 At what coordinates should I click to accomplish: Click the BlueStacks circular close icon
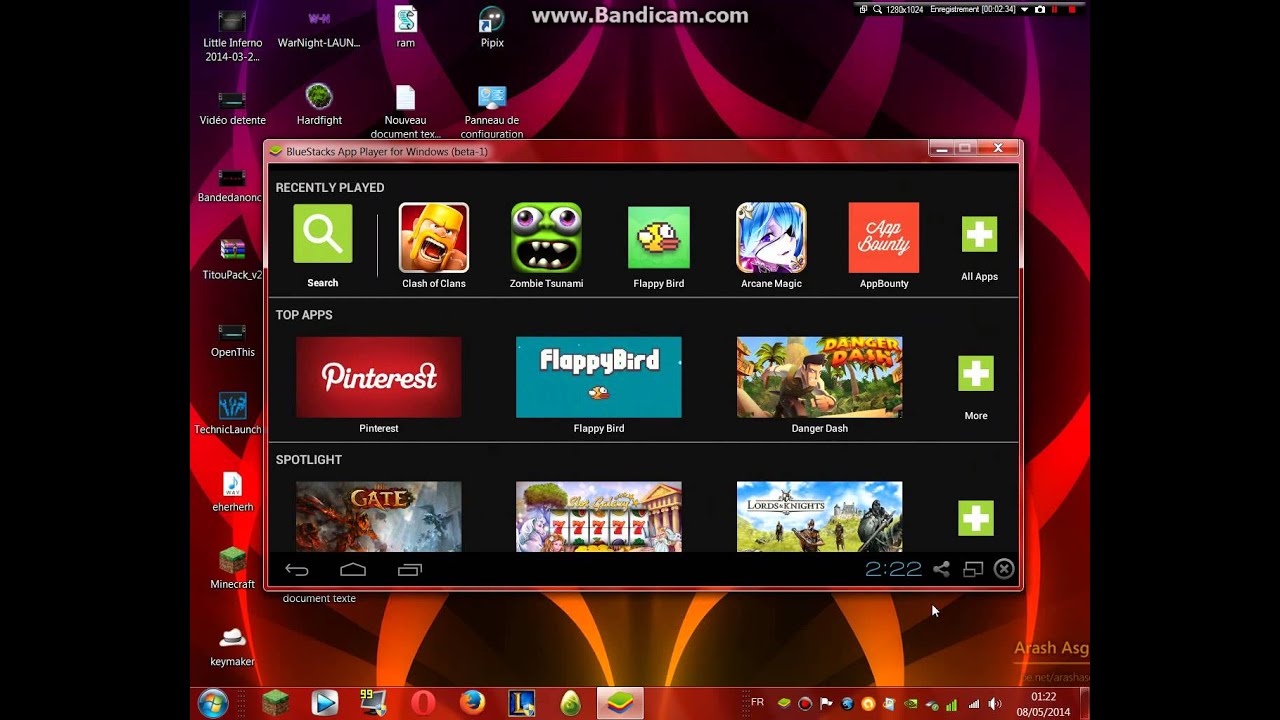1004,569
